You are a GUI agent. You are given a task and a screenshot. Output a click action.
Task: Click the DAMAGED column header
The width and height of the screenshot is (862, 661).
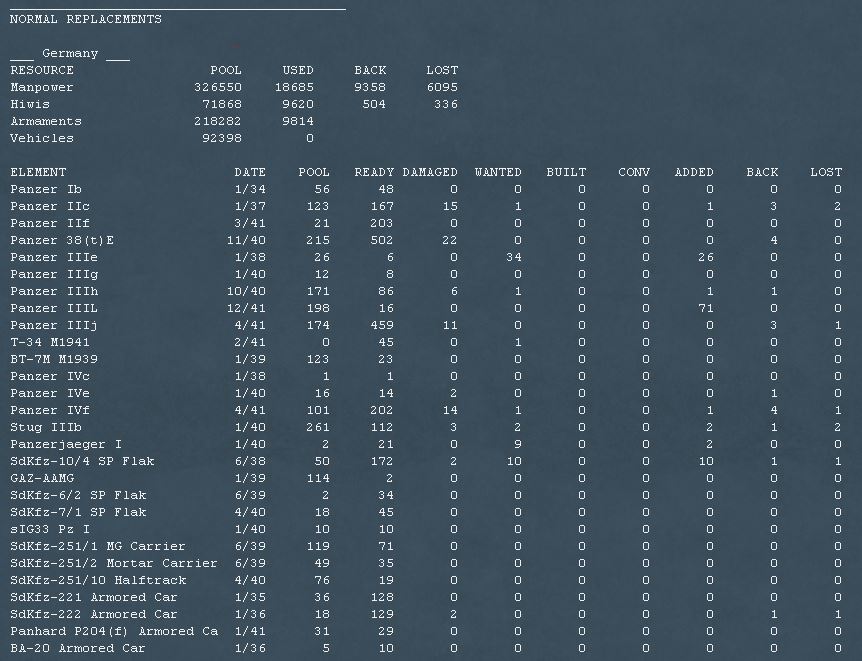[430, 172]
